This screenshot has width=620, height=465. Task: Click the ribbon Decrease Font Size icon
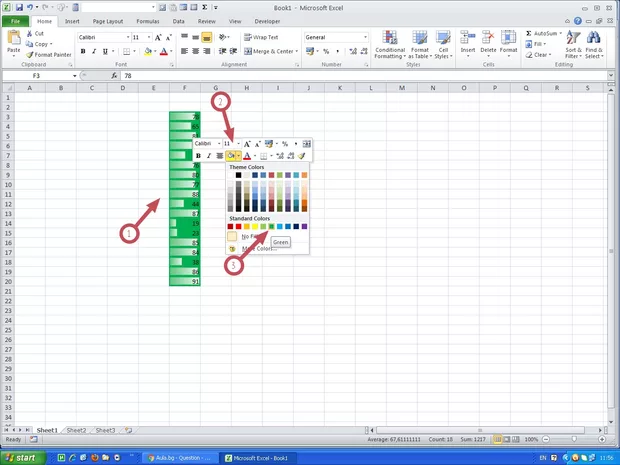(168, 37)
